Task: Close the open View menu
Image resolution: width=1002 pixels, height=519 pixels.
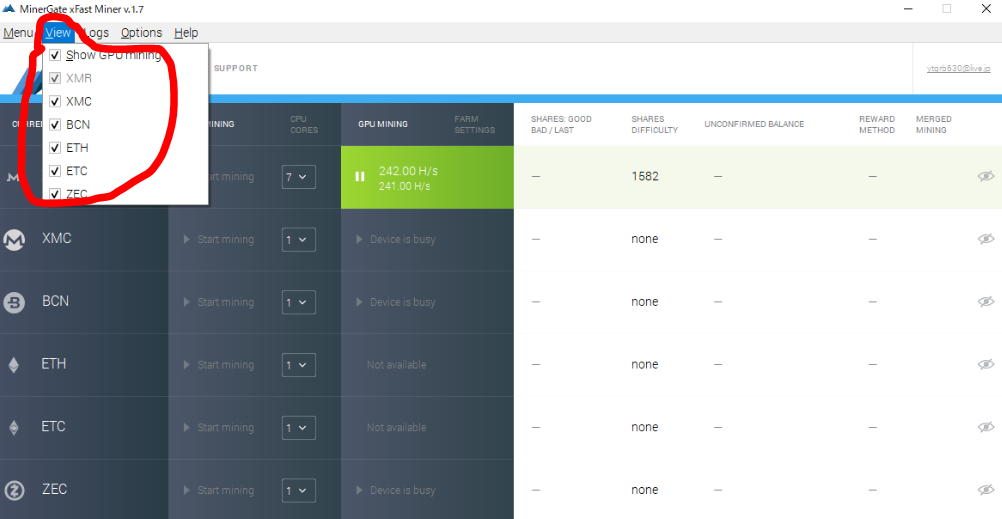Action: pyautogui.click(x=58, y=33)
